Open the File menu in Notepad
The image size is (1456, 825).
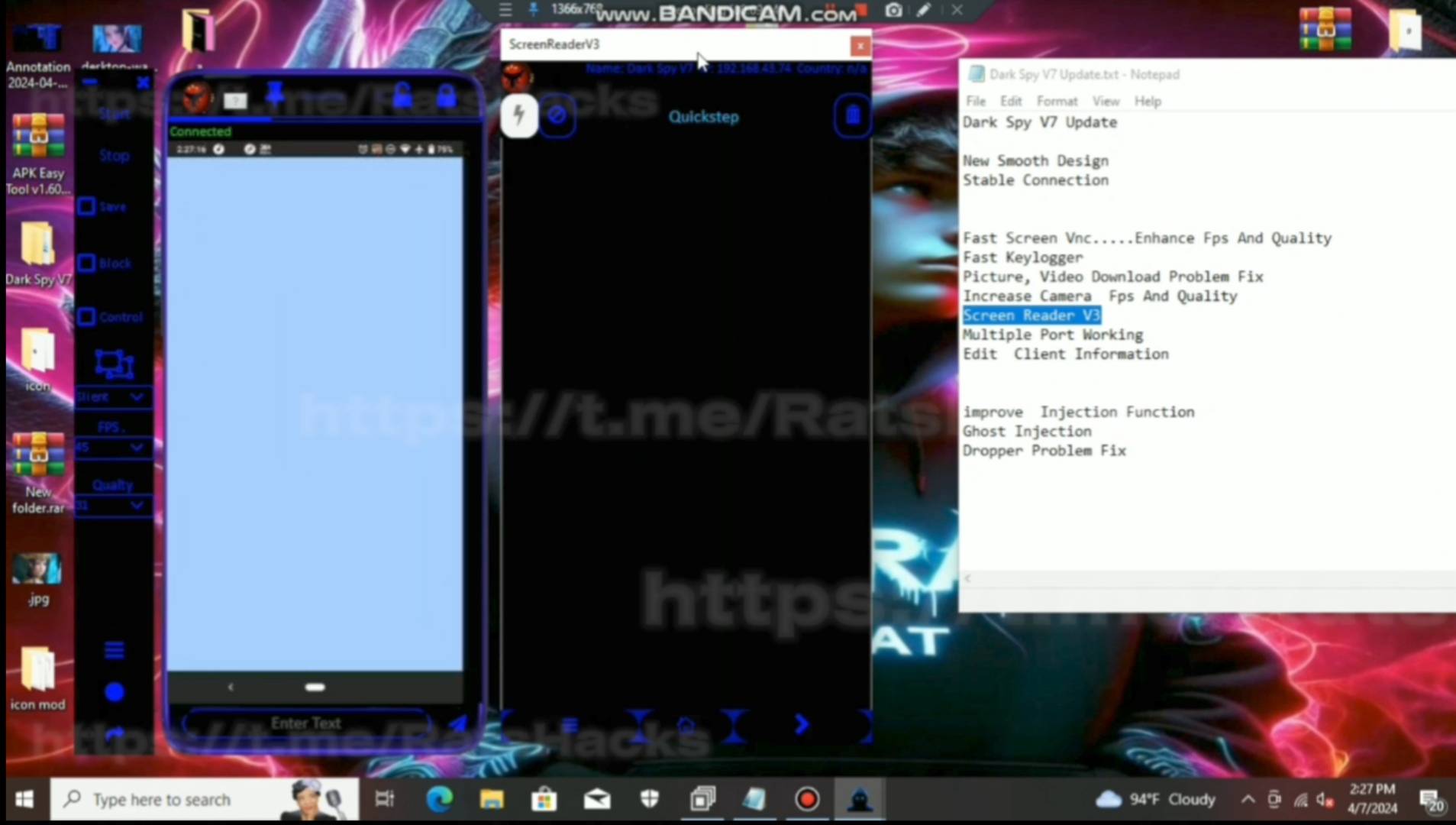click(x=975, y=102)
